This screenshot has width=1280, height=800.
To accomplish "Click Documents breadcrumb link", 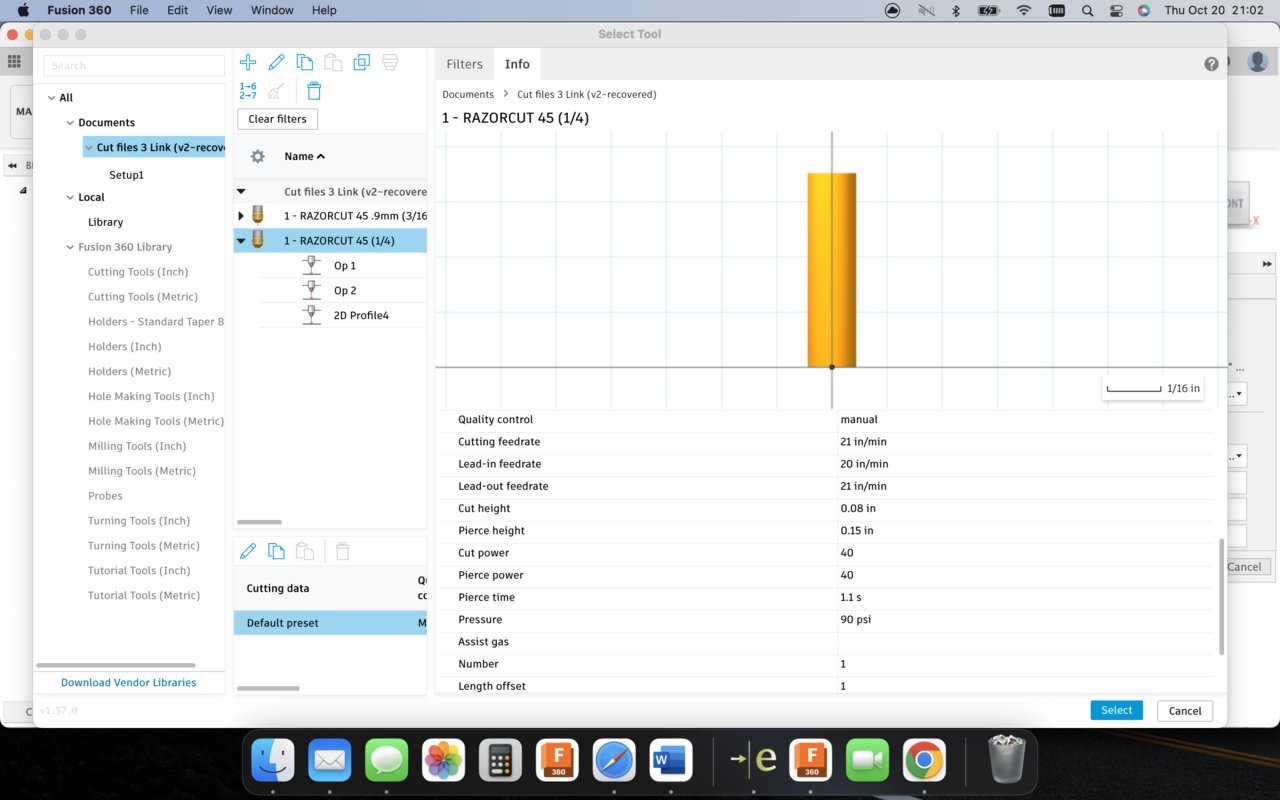I will click(468, 94).
